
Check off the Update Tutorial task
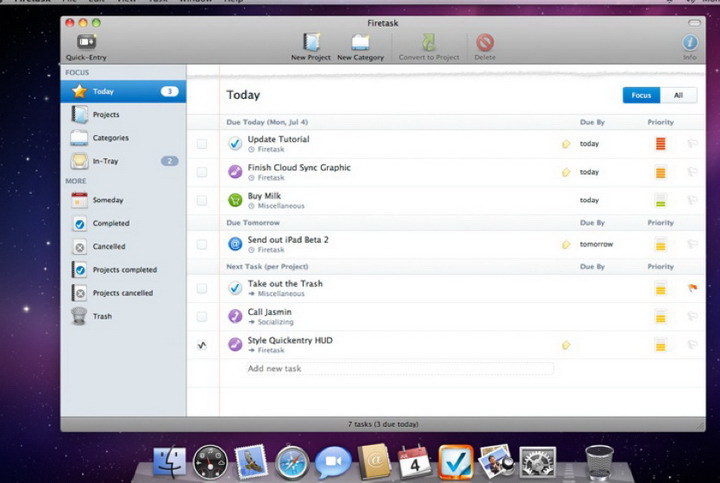(202, 144)
